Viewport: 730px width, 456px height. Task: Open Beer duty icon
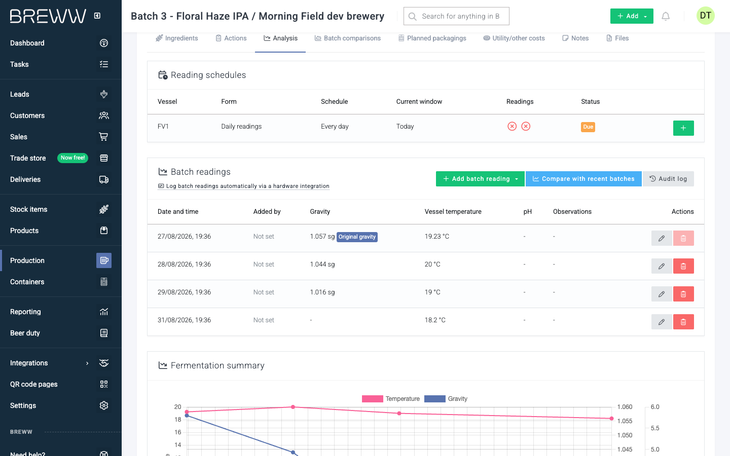(x=104, y=333)
